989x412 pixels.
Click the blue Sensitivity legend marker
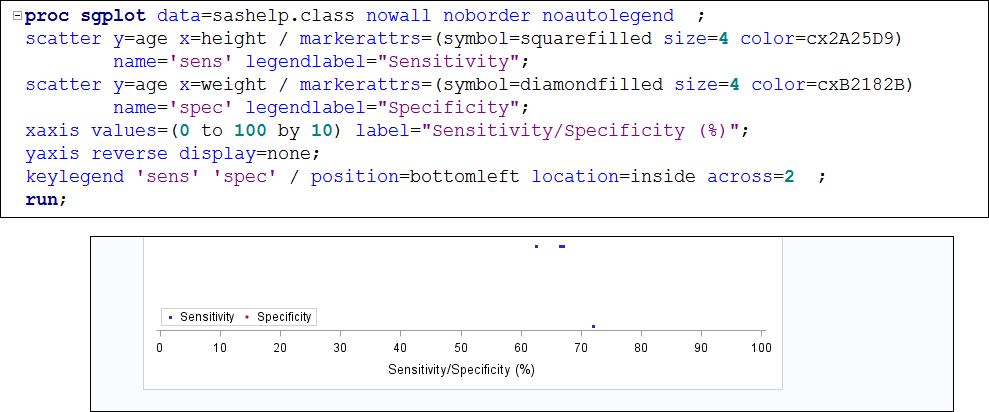click(171, 317)
